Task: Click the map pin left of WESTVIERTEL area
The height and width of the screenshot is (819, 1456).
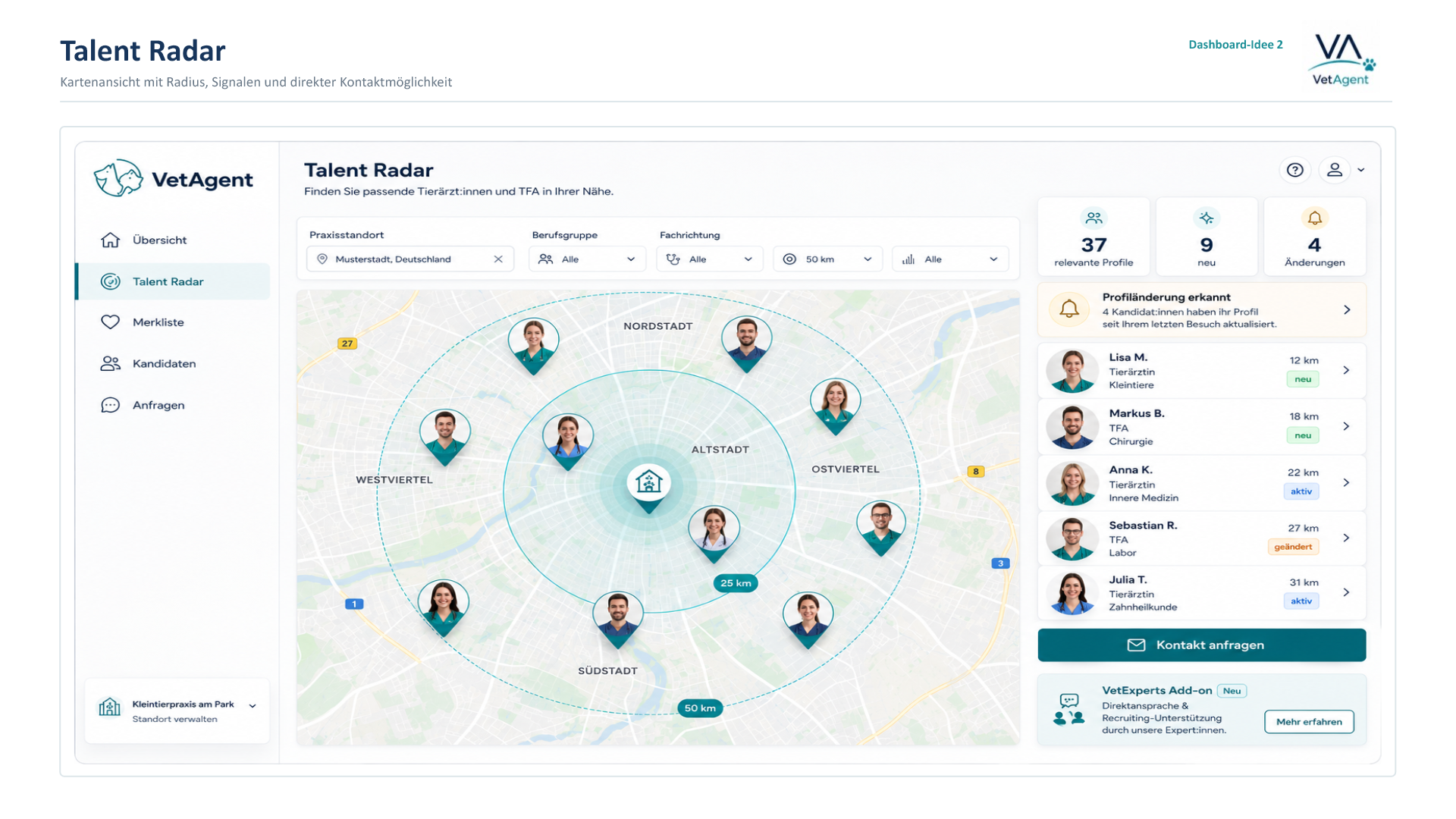Action: coord(444,438)
